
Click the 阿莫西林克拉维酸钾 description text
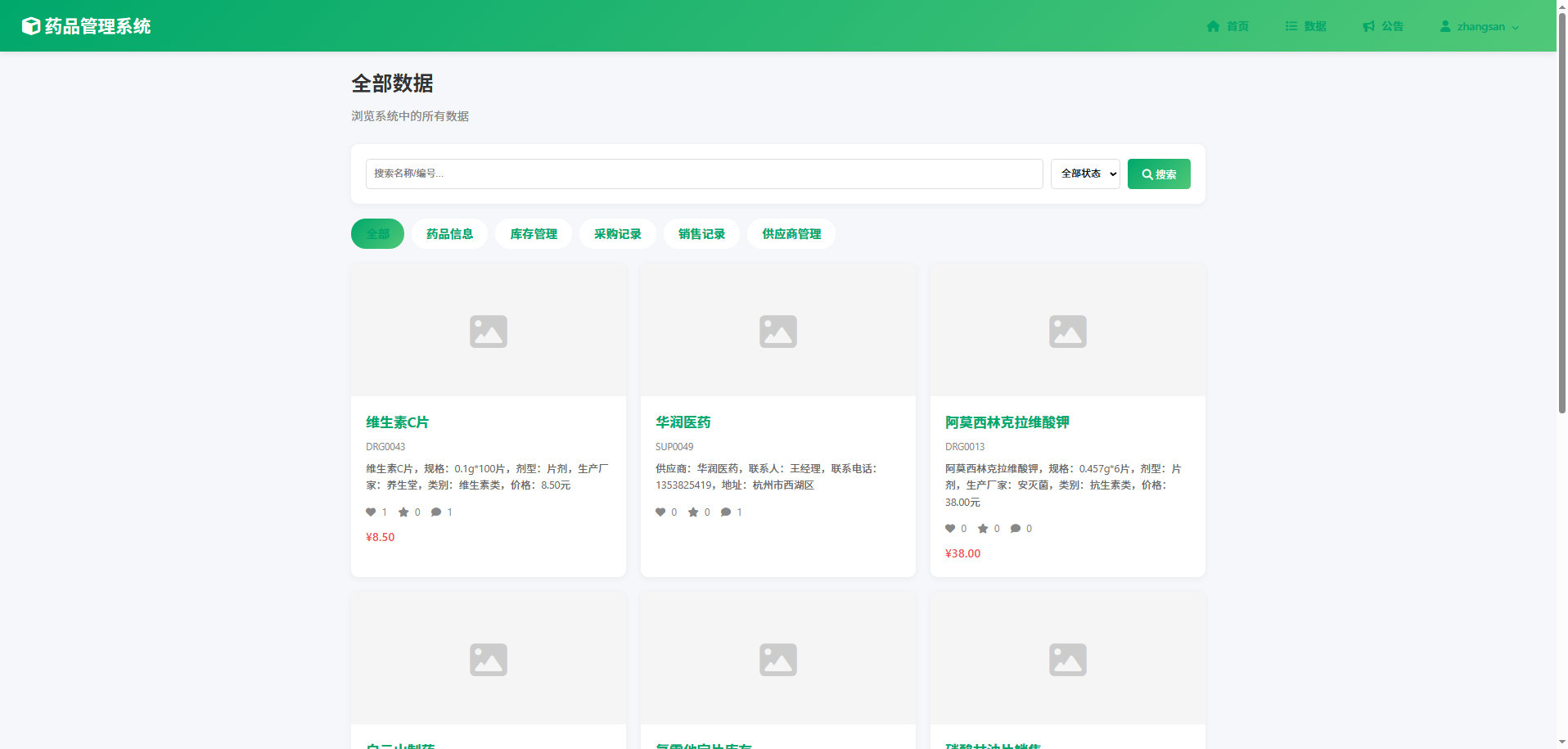pos(1063,485)
